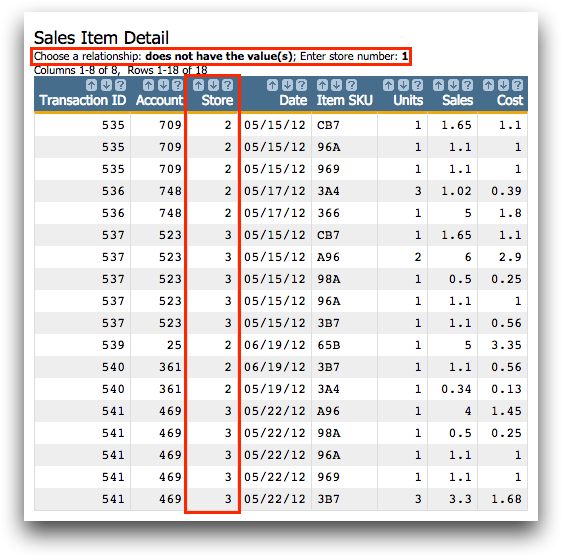Sort Sales column descending
The image size is (562, 557).
(453, 85)
